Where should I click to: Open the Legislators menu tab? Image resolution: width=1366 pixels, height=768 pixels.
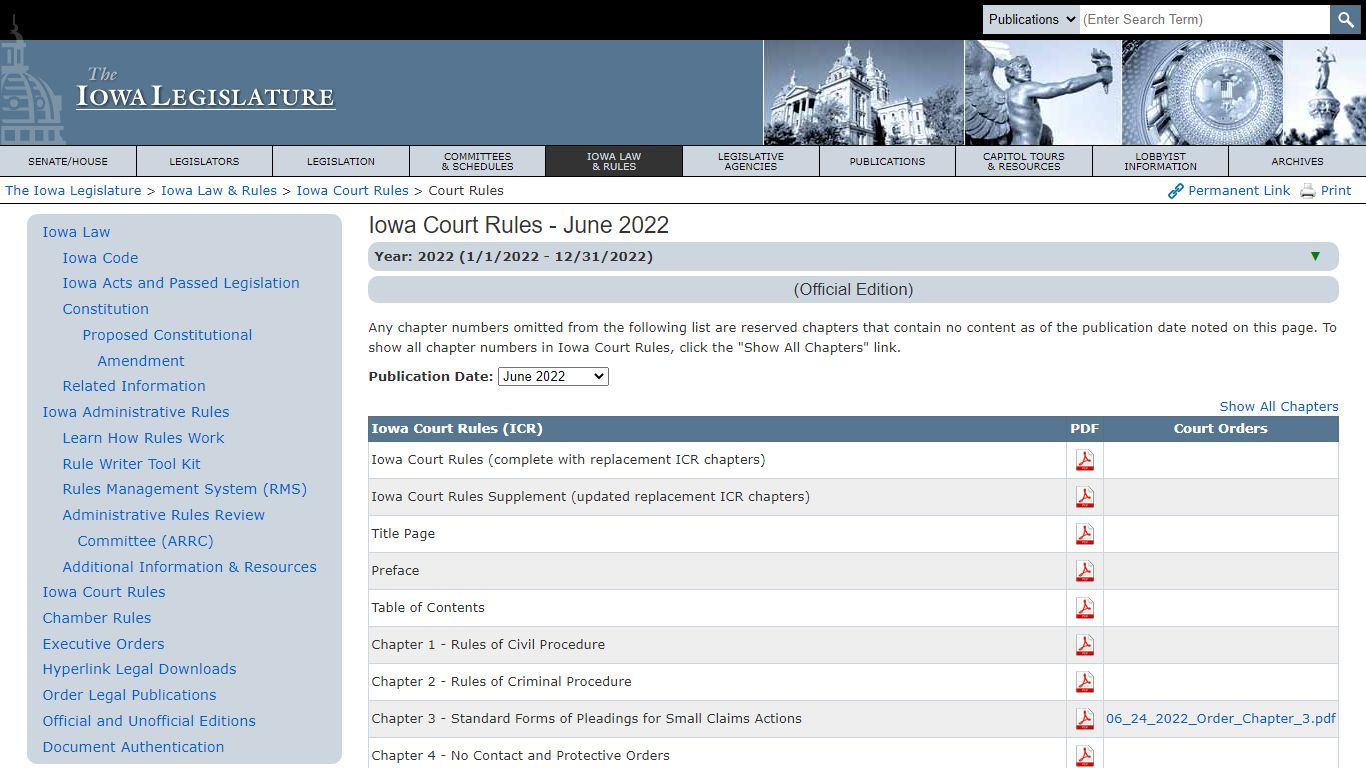pyautogui.click(x=204, y=161)
